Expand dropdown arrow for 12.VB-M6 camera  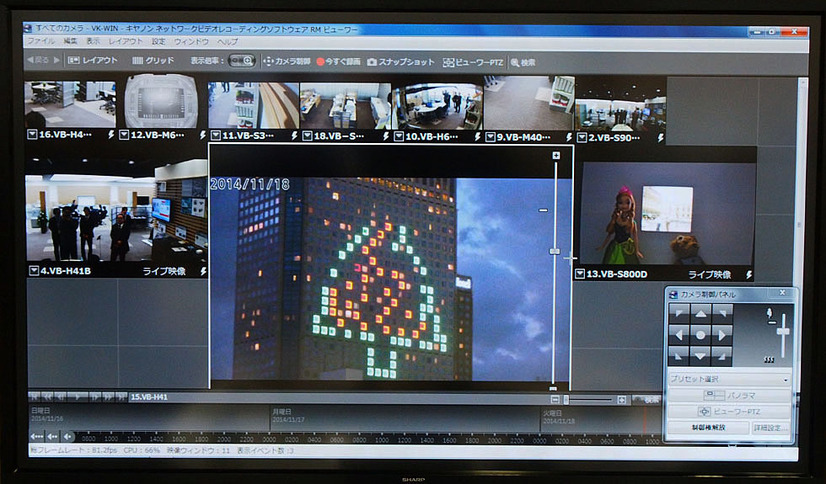(124, 135)
